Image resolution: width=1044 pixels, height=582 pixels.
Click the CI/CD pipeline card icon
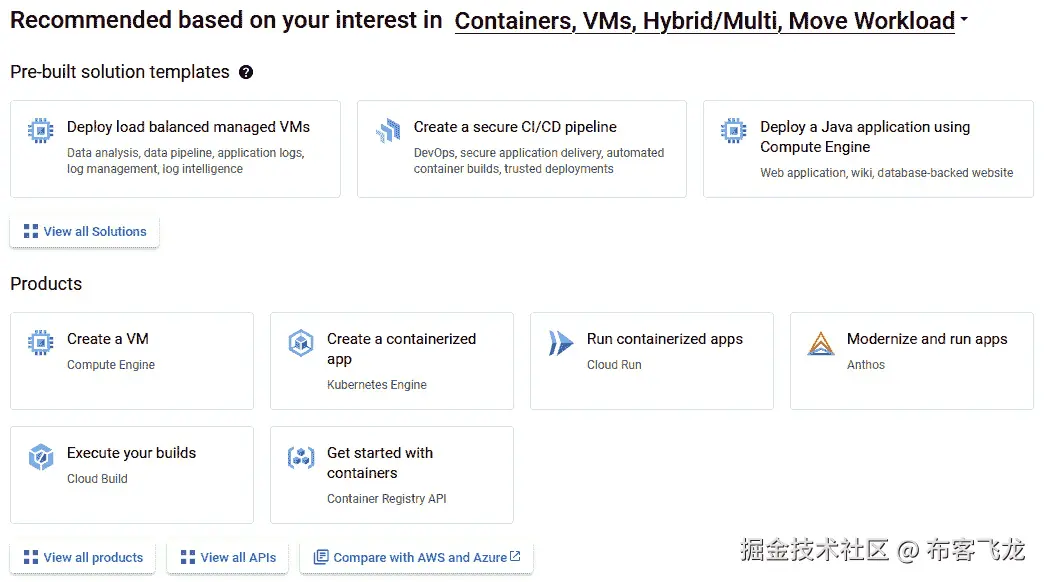(388, 130)
